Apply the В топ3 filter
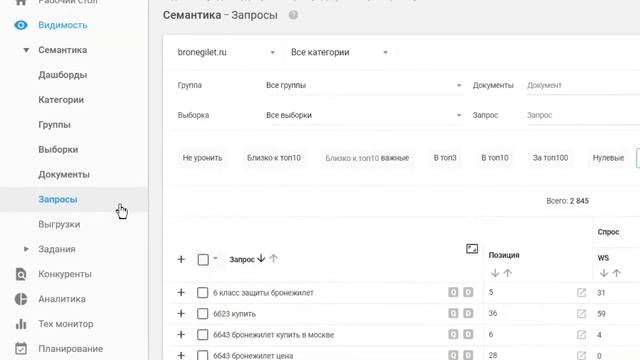Viewport: 640px width, 360px height. pos(445,158)
